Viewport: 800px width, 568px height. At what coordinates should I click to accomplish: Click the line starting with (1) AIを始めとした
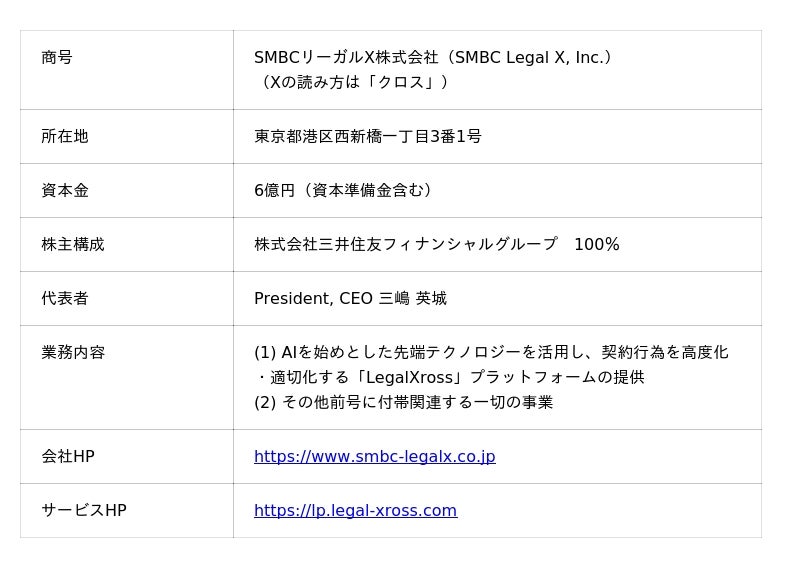pos(491,352)
